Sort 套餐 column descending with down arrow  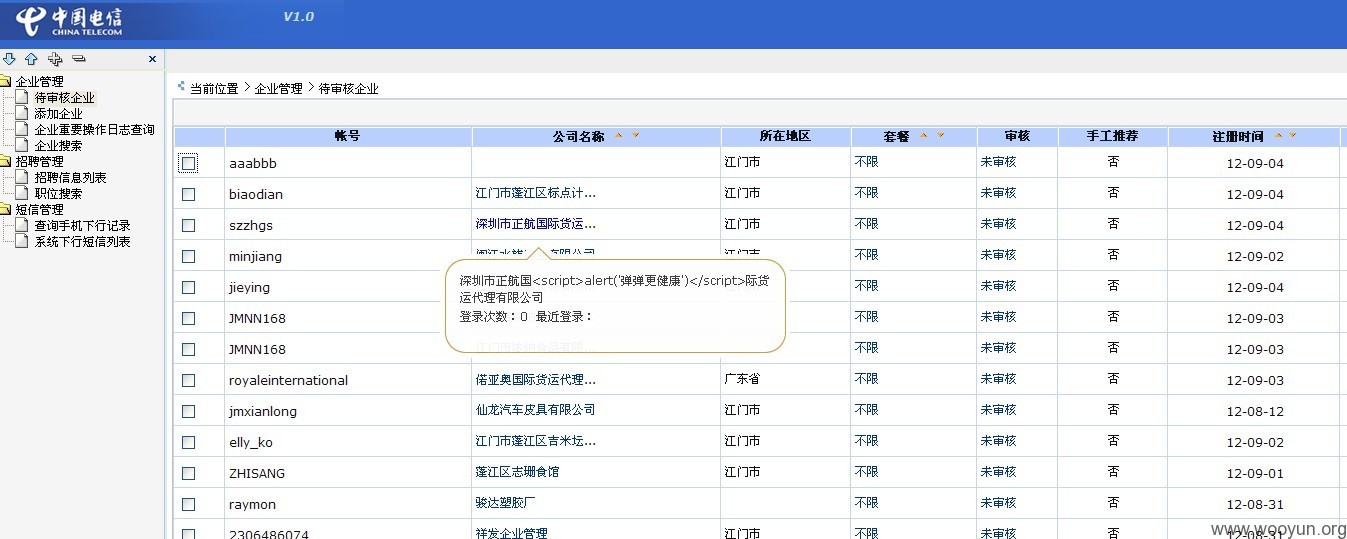click(x=940, y=135)
